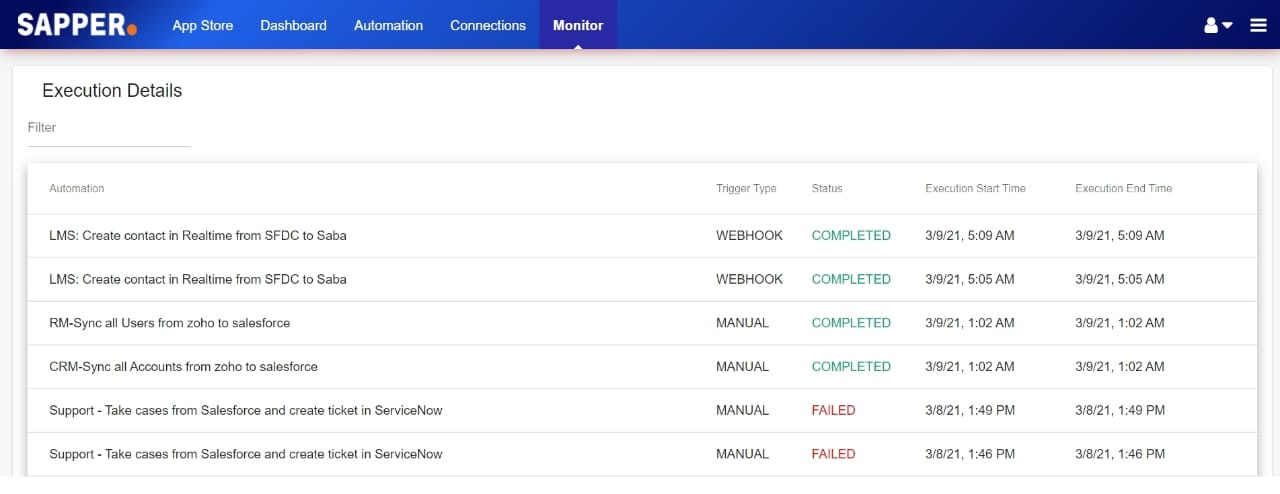Sort by the Status column header
The height and width of the screenshot is (494, 1280).
pyautogui.click(x=827, y=188)
